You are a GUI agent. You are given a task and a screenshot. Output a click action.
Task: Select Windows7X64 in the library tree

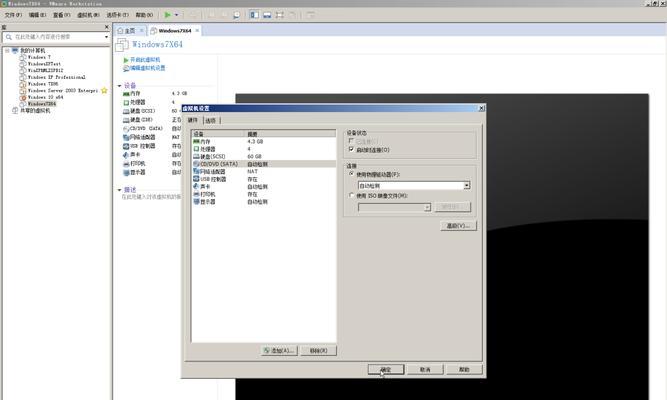[x=42, y=104]
